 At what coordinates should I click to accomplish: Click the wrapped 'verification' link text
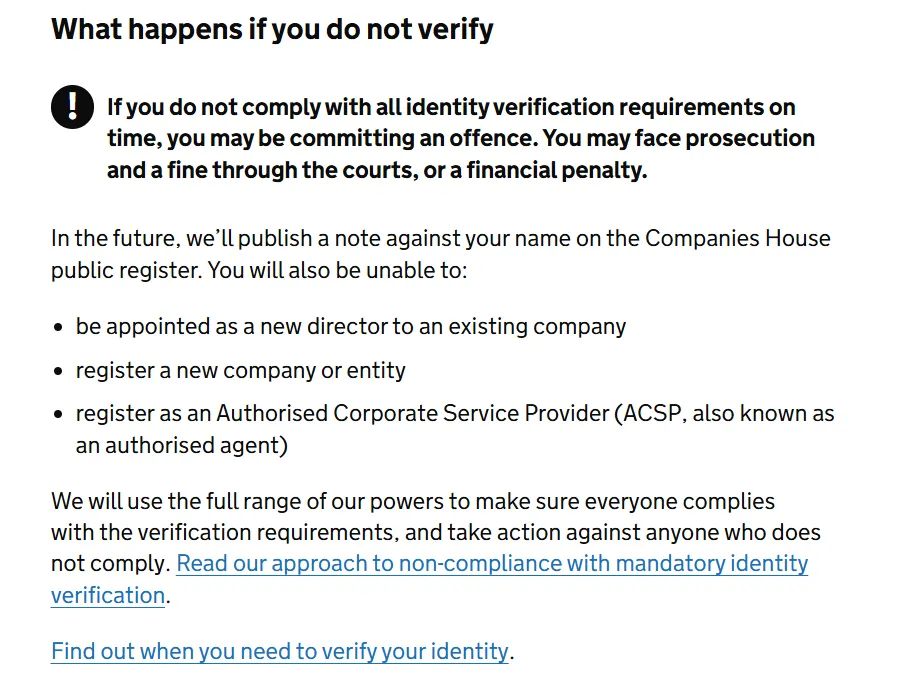108,596
